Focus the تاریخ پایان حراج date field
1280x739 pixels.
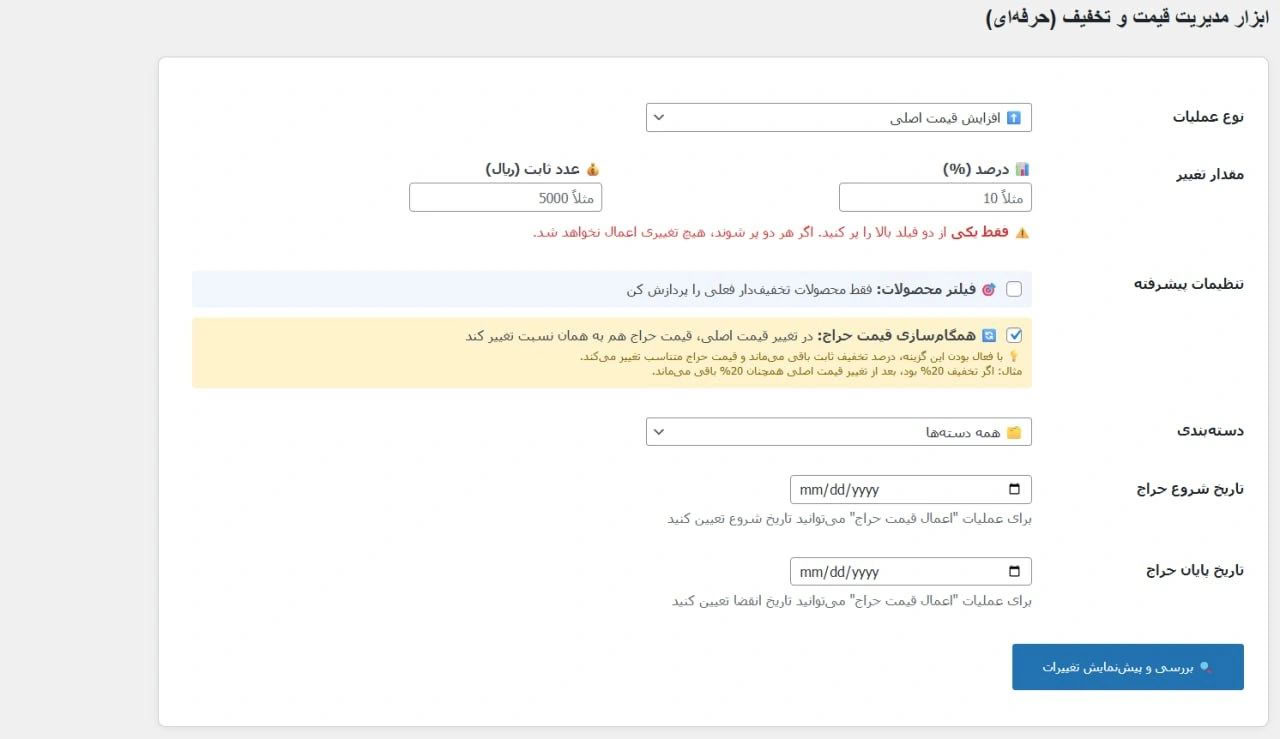click(x=890, y=572)
